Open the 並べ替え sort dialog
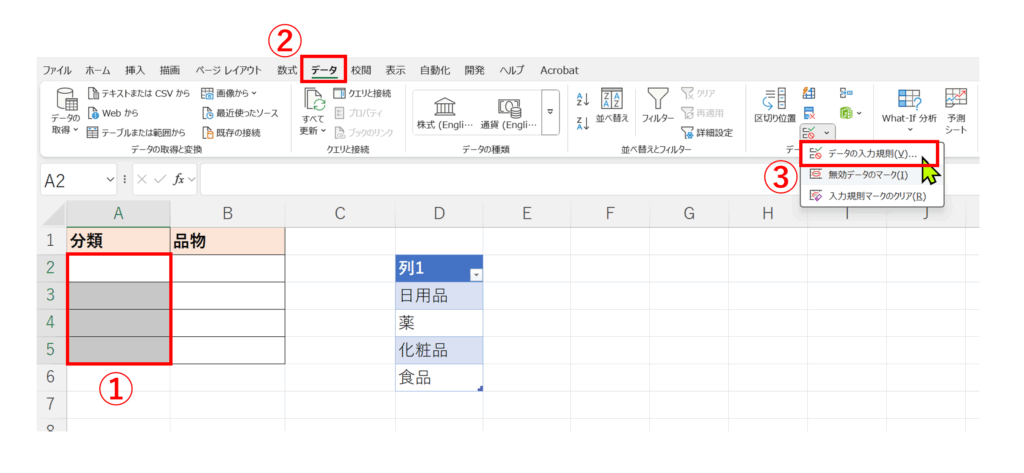The height and width of the screenshot is (473, 1024). point(611,105)
